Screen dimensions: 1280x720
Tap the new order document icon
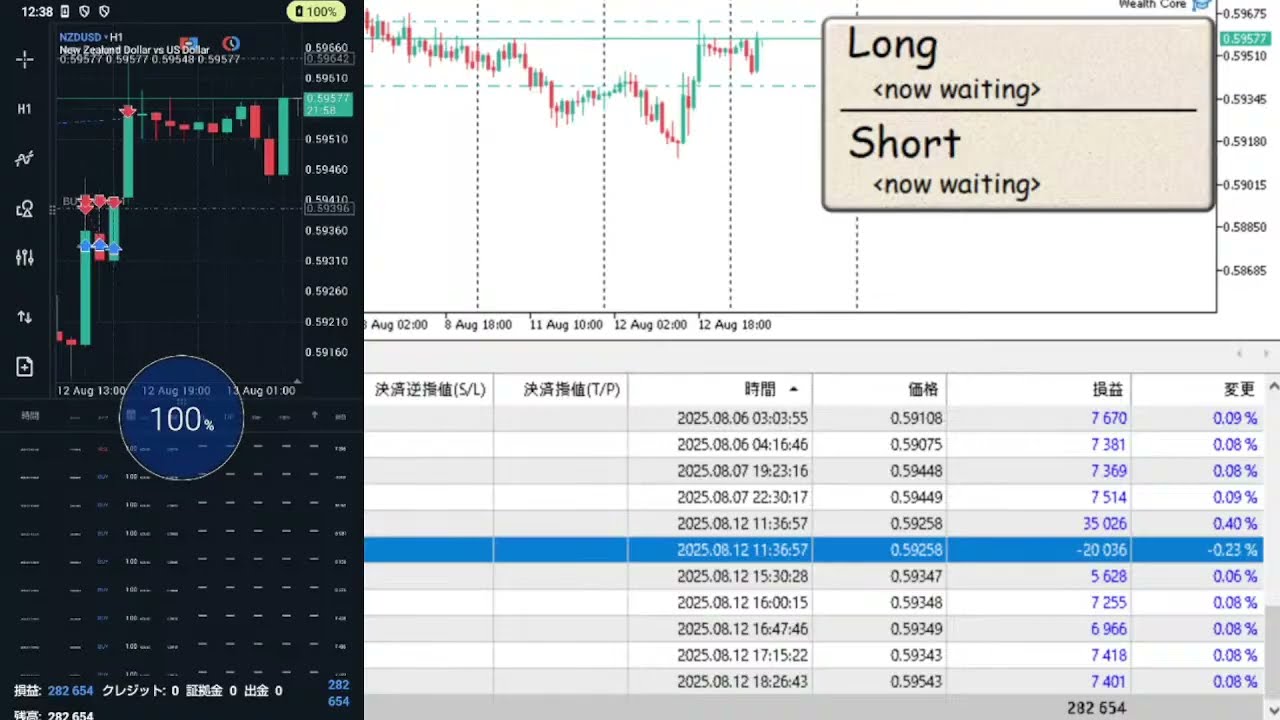coord(25,367)
